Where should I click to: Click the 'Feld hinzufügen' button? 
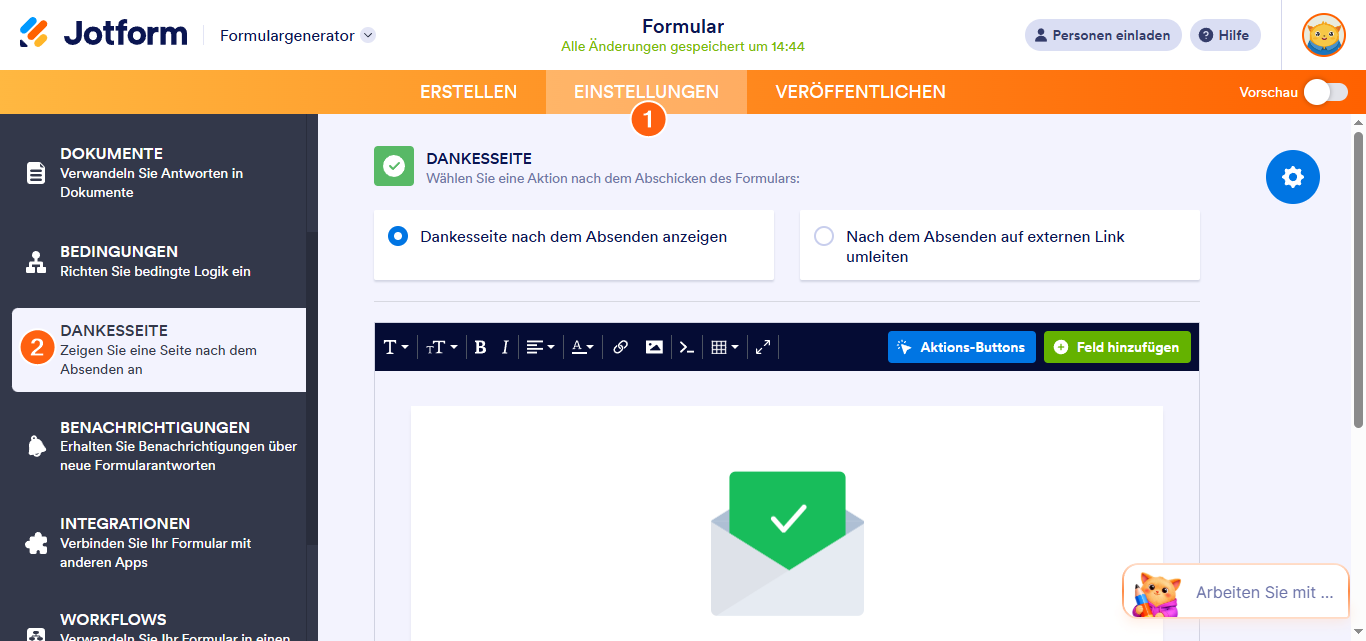click(1117, 347)
